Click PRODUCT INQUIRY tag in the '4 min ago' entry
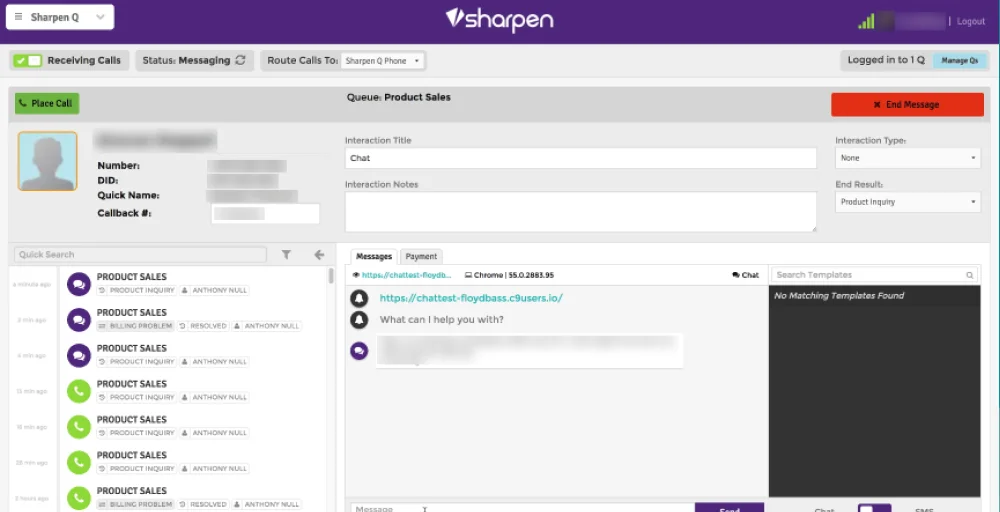Screen dimensions: 1000x512 (x=137, y=362)
